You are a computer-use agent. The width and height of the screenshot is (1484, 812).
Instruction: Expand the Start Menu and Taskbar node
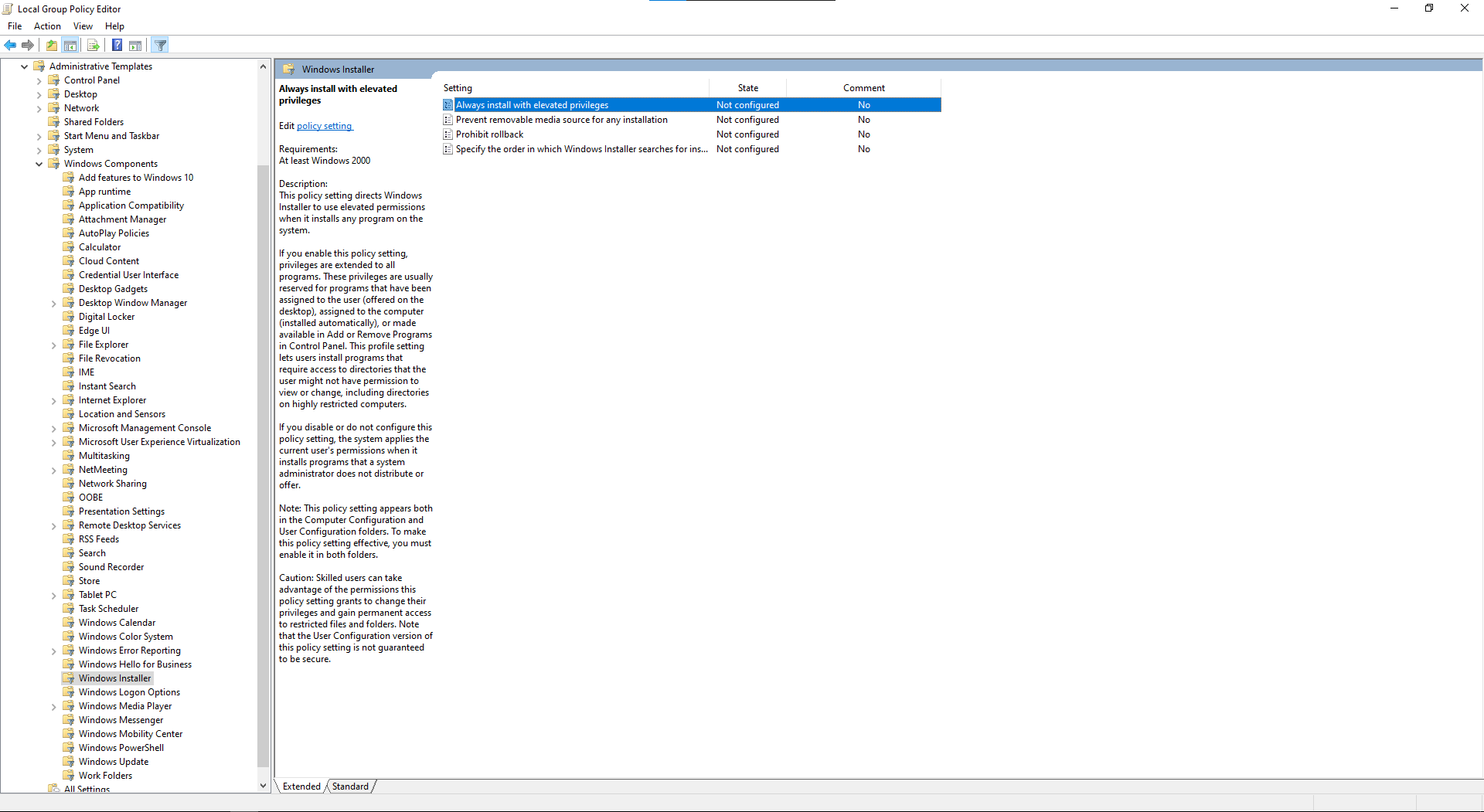coord(39,136)
